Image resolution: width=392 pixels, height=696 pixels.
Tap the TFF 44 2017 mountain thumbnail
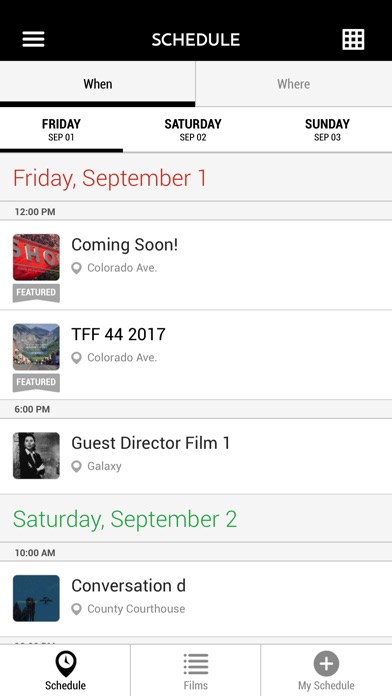[36, 347]
